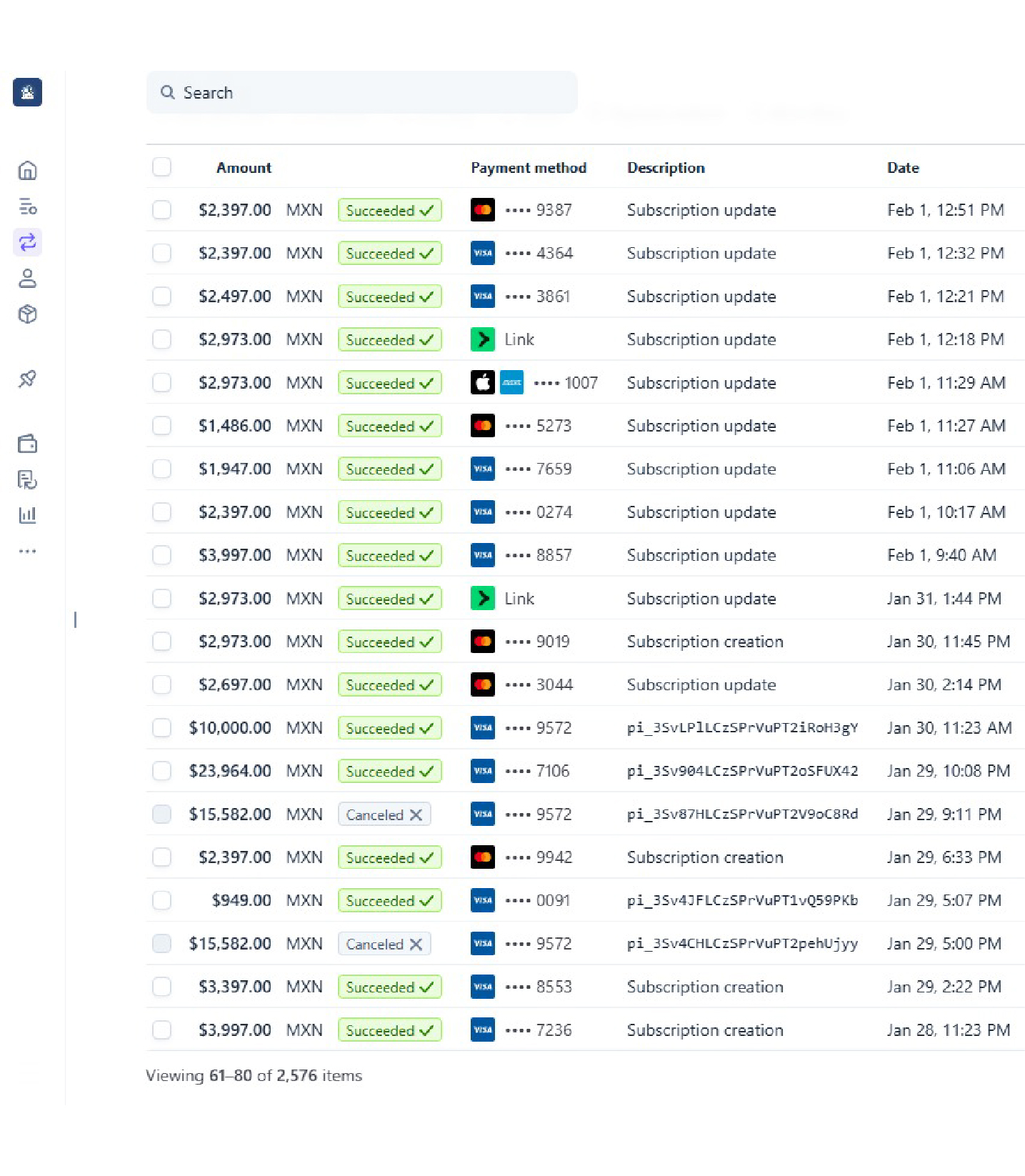1025x1176 pixels.
Task: Click the Canceled badge on the Jan 29, 5:00 PM payment
Action: pyautogui.click(x=384, y=944)
